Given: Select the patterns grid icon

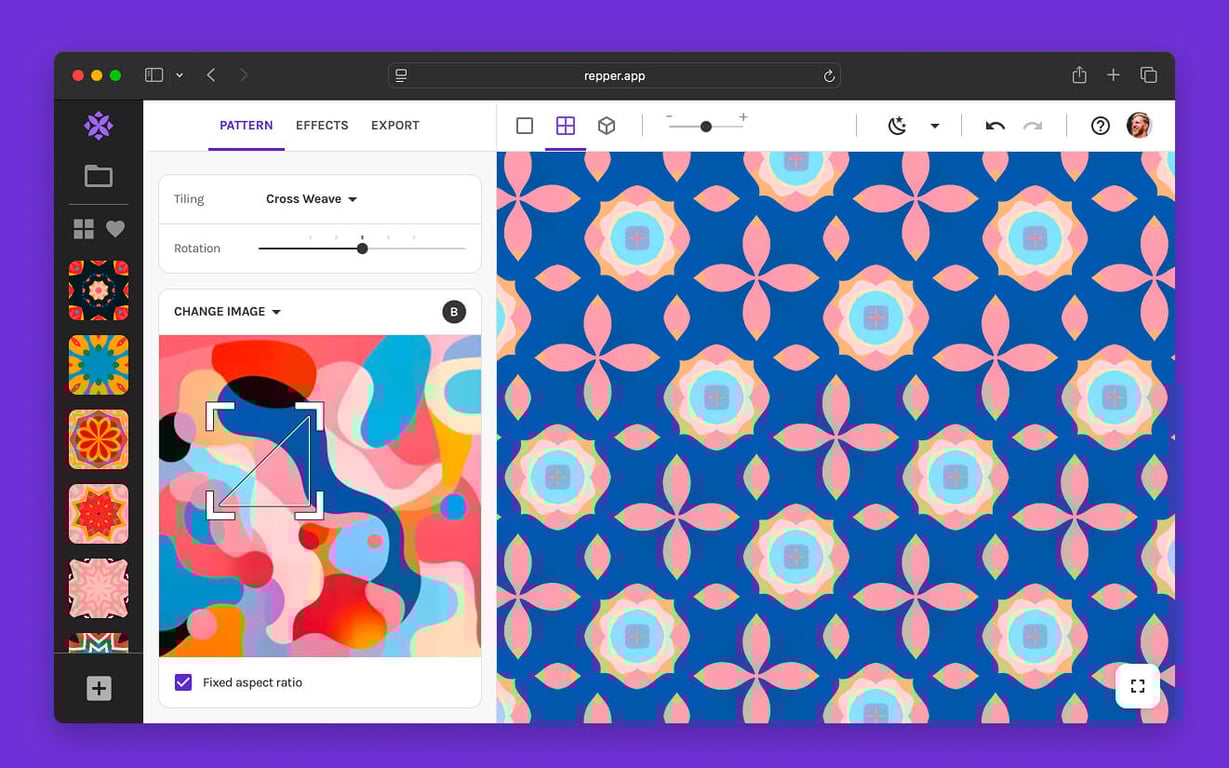Looking at the screenshot, I should point(82,228).
